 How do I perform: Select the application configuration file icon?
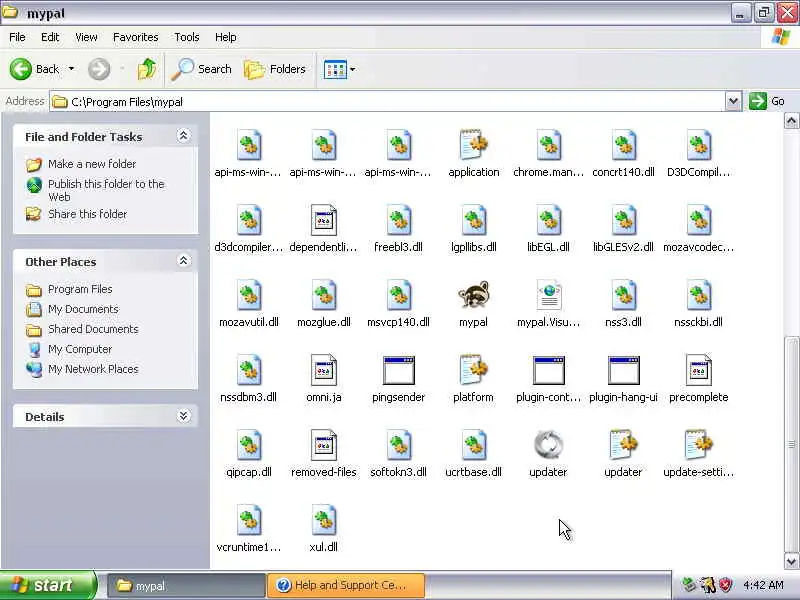pos(473,144)
